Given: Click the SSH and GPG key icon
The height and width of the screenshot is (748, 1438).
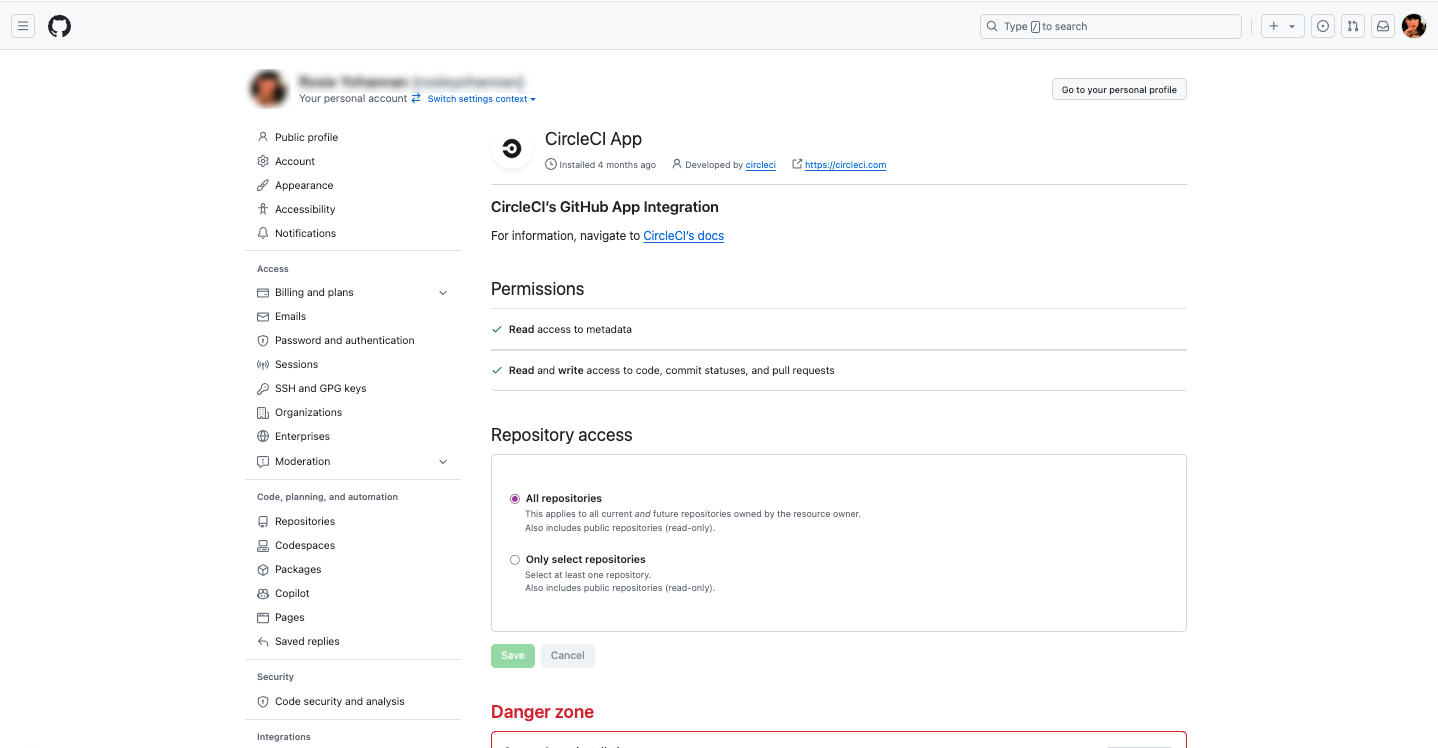Looking at the screenshot, I should pos(263,388).
